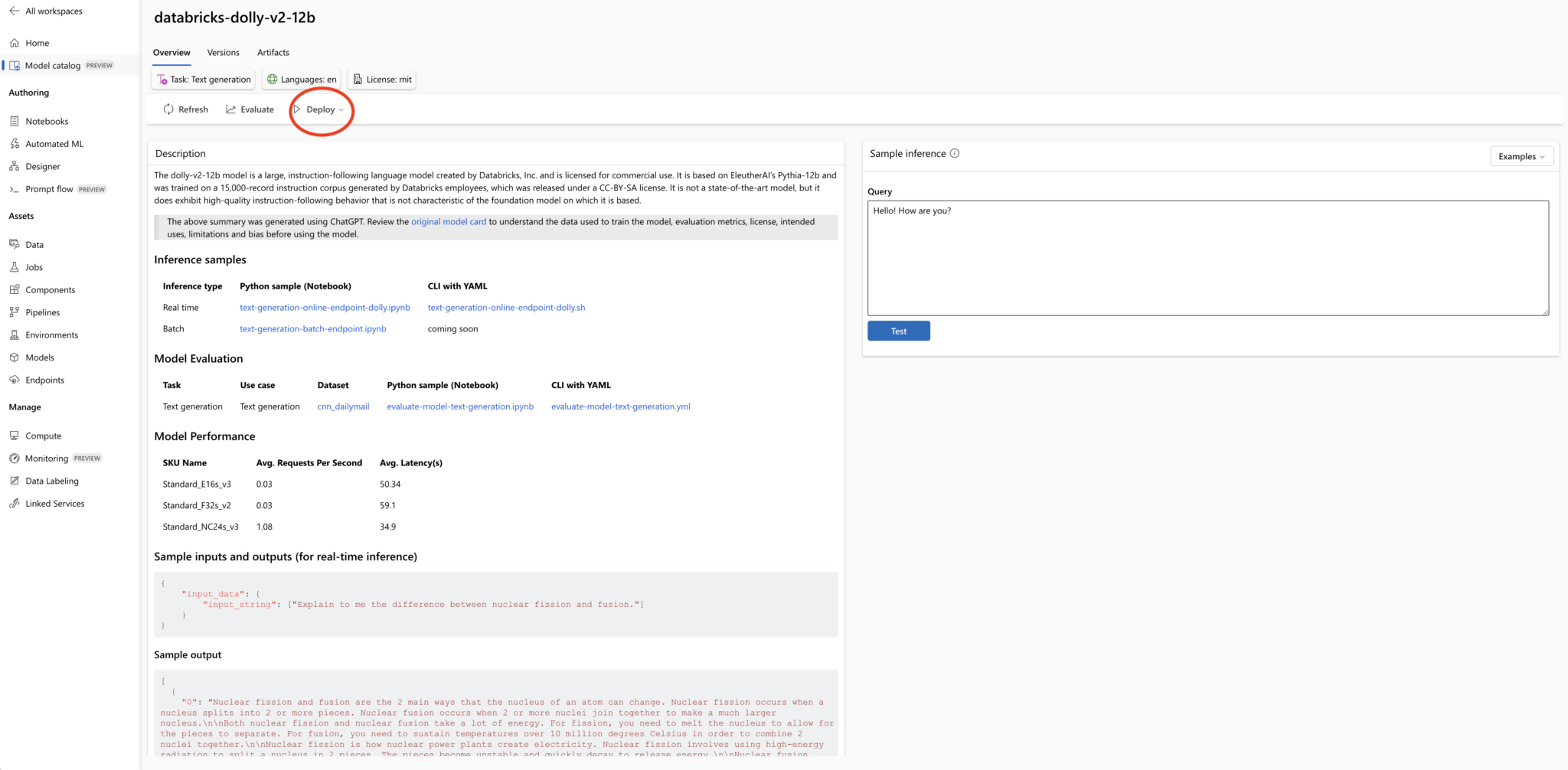The image size is (1568, 770).
Task: Open the Deploy dropdown menu
Action: [x=321, y=109]
